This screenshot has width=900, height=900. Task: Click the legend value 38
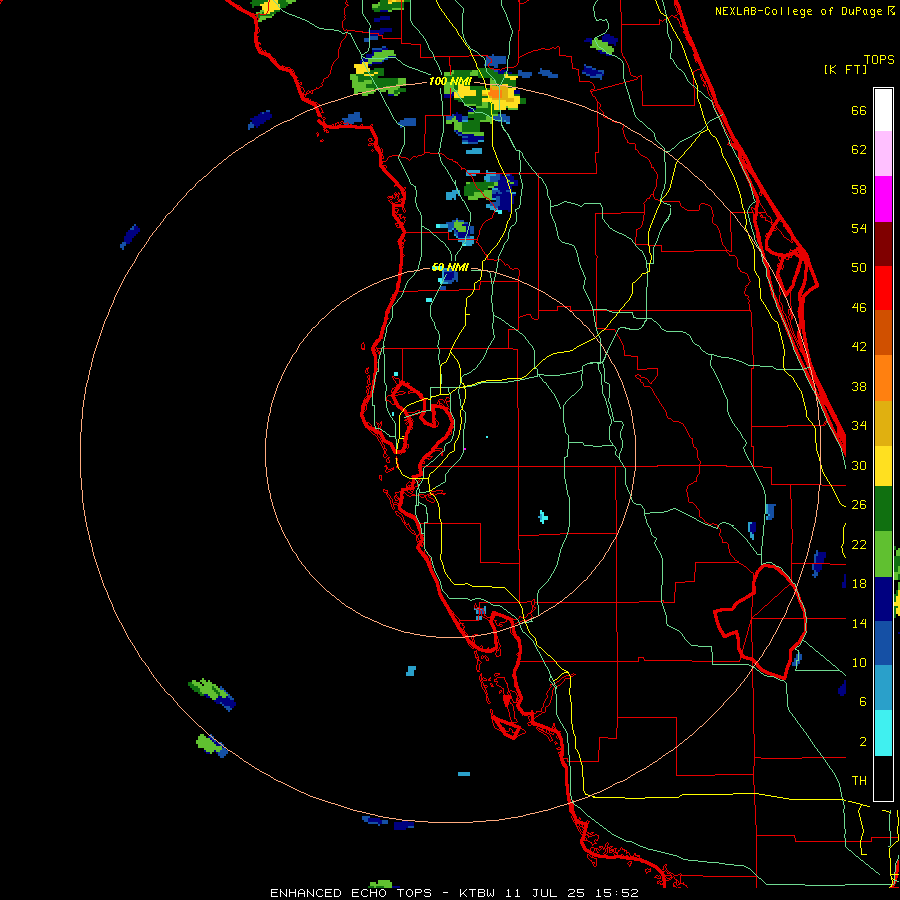[859, 386]
